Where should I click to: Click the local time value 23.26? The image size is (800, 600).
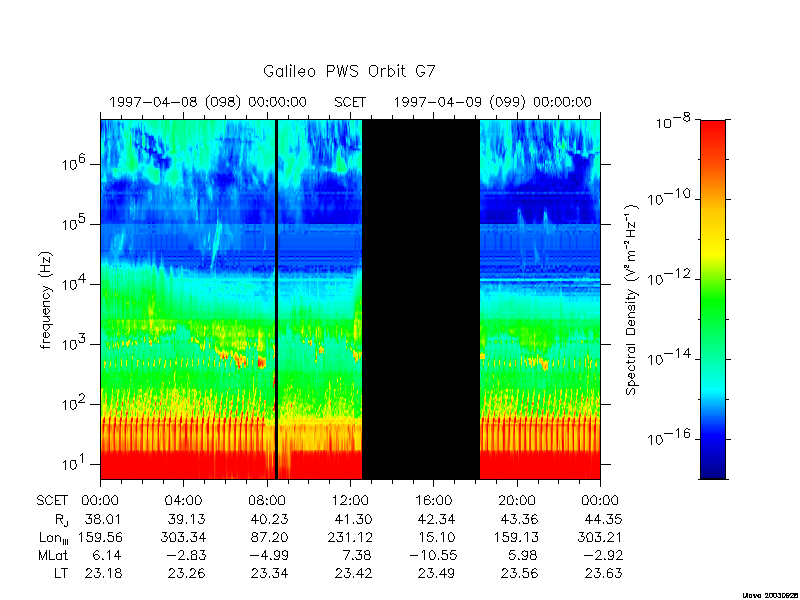(187, 573)
